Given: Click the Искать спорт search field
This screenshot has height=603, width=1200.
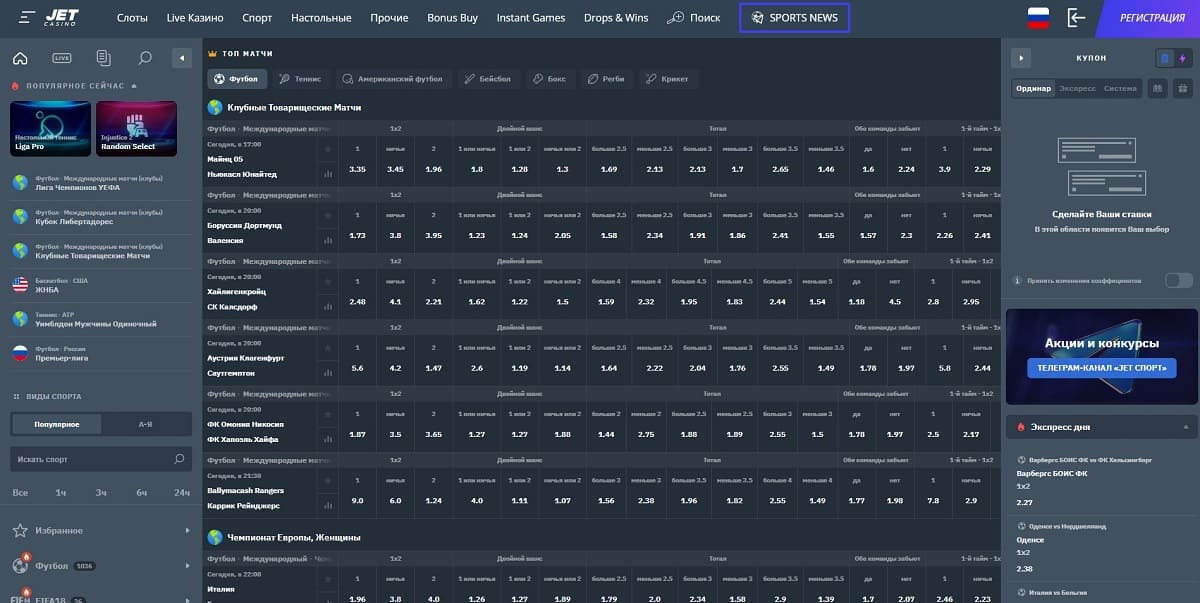Looking at the screenshot, I should (x=99, y=459).
